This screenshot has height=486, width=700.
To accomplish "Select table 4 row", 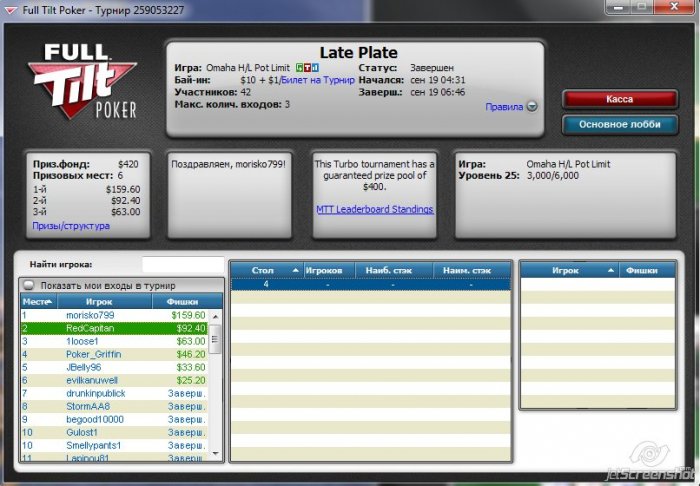I will pos(371,284).
